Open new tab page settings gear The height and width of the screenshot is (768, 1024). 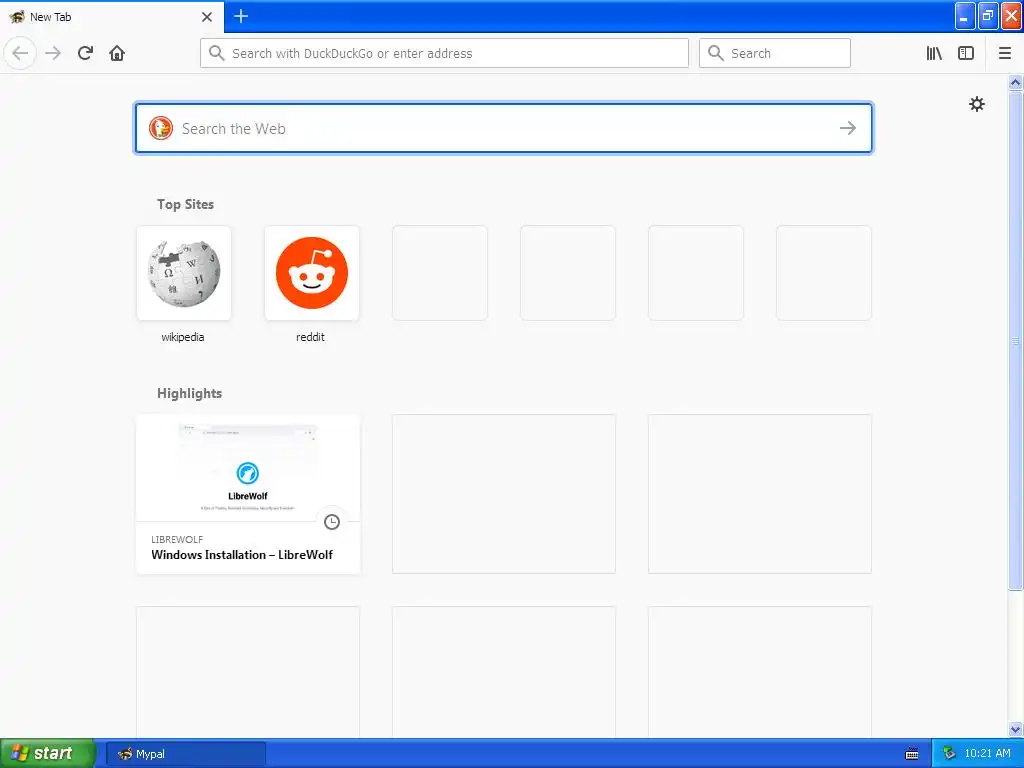click(x=976, y=104)
